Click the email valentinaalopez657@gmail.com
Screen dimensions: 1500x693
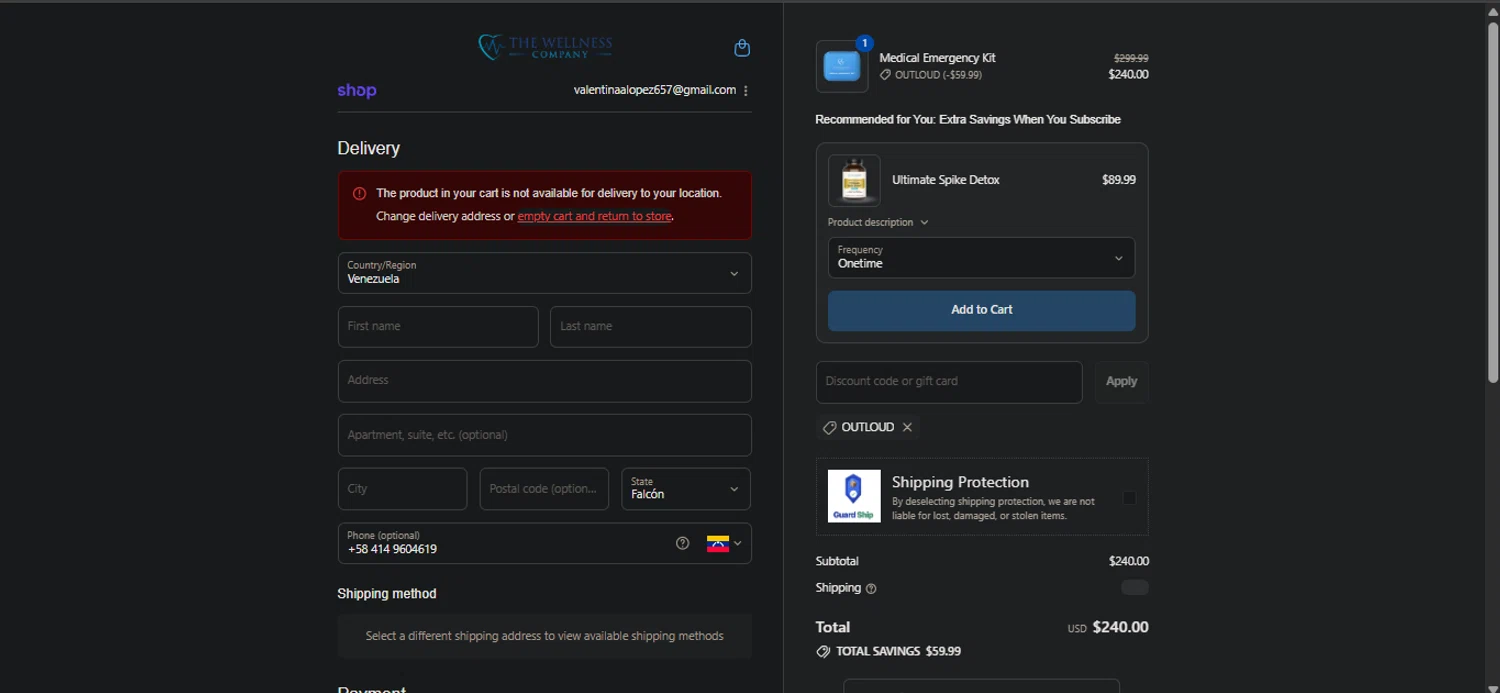(x=655, y=90)
